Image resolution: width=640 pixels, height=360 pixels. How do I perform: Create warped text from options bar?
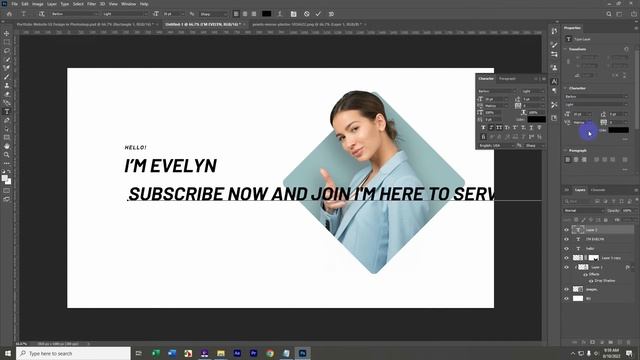click(280, 14)
